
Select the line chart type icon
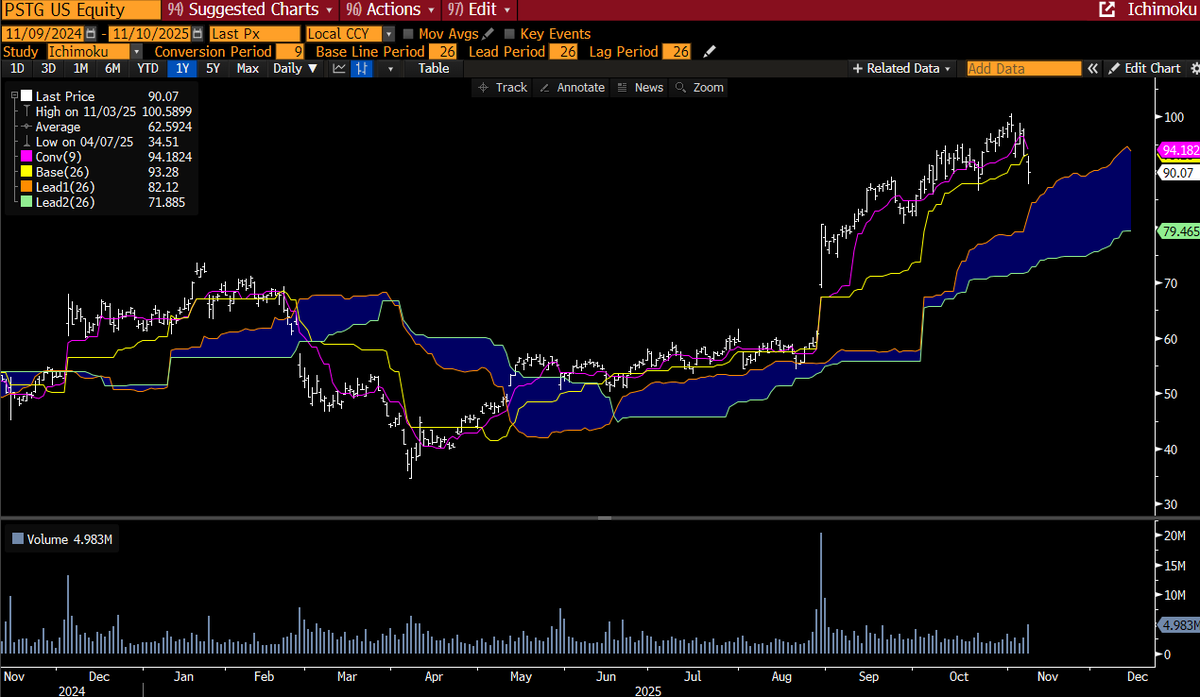click(339, 68)
